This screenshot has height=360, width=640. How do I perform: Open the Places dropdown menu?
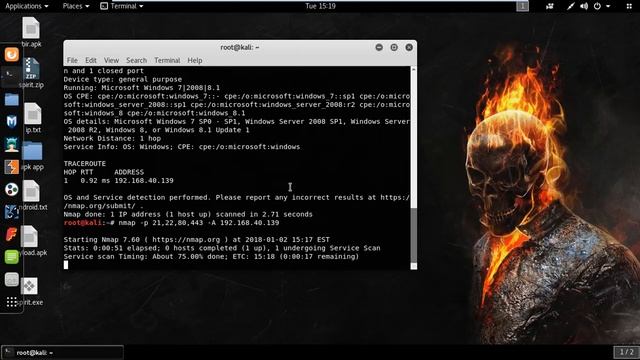click(76, 6)
